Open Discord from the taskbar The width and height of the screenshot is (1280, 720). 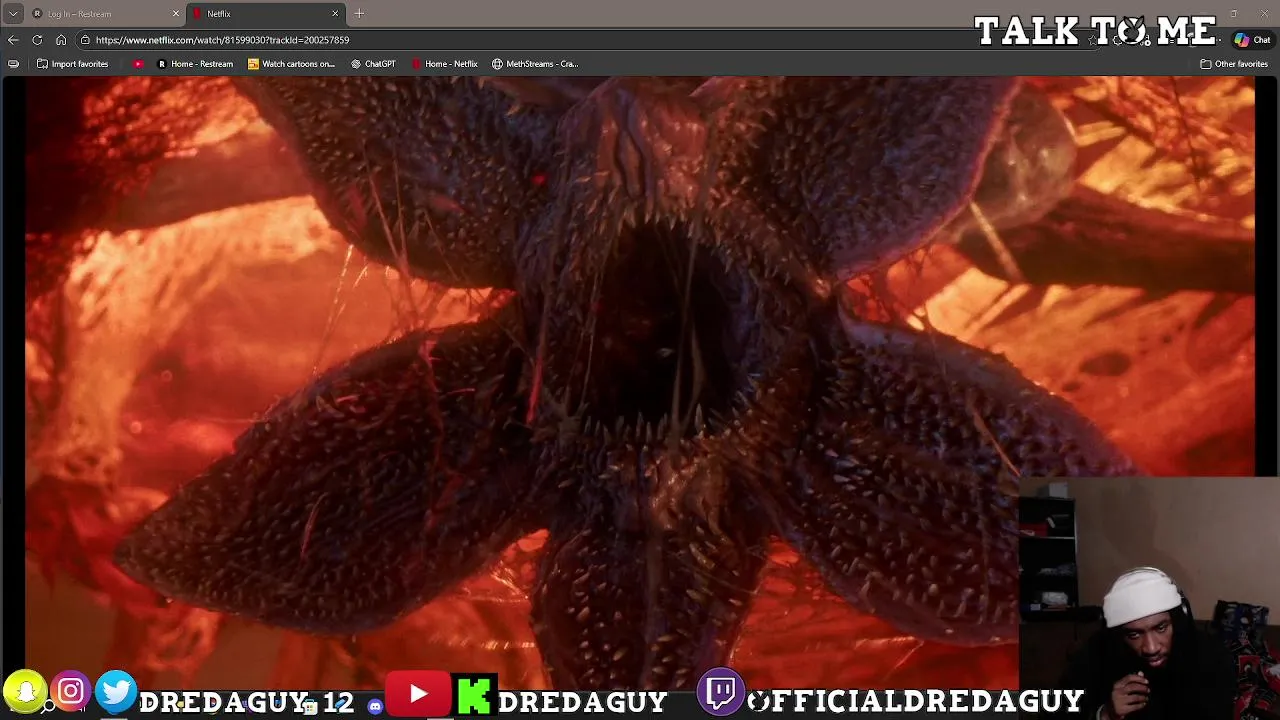tap(375, 707)
